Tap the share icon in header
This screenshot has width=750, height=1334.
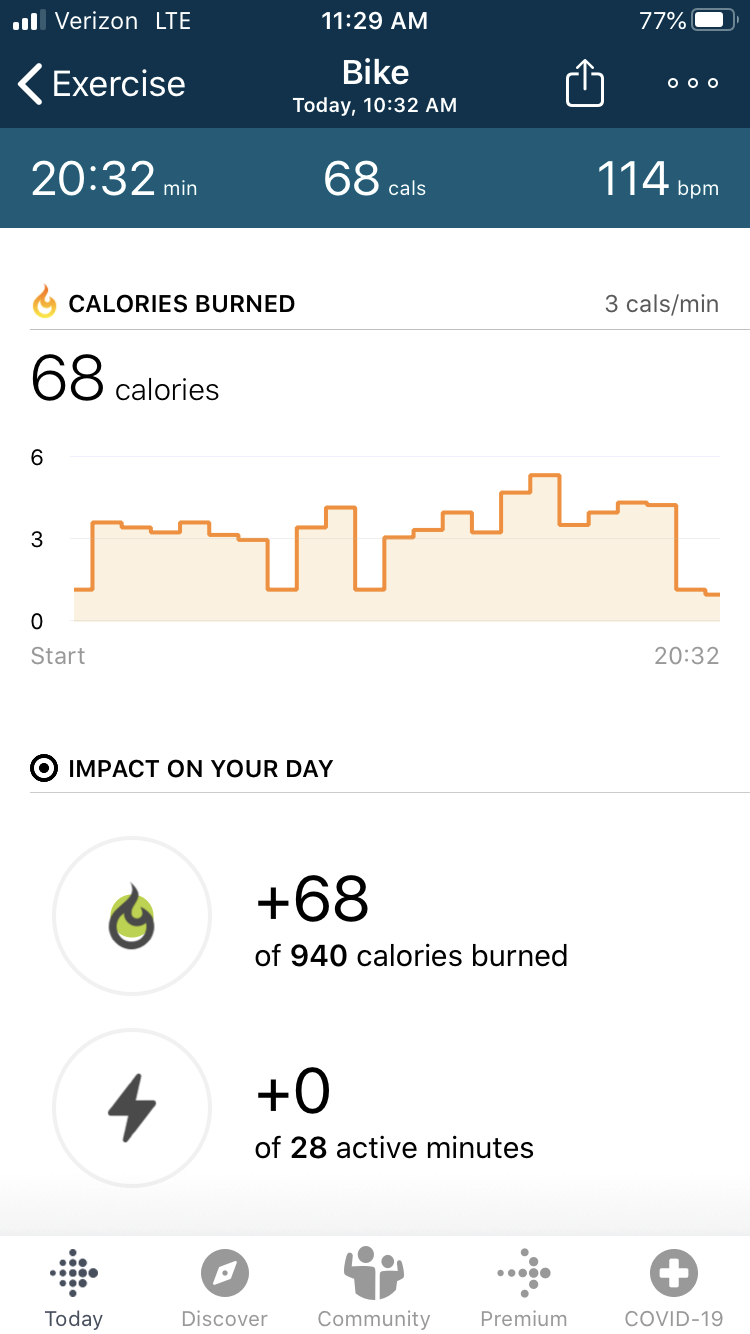click(x=585, y=84)
